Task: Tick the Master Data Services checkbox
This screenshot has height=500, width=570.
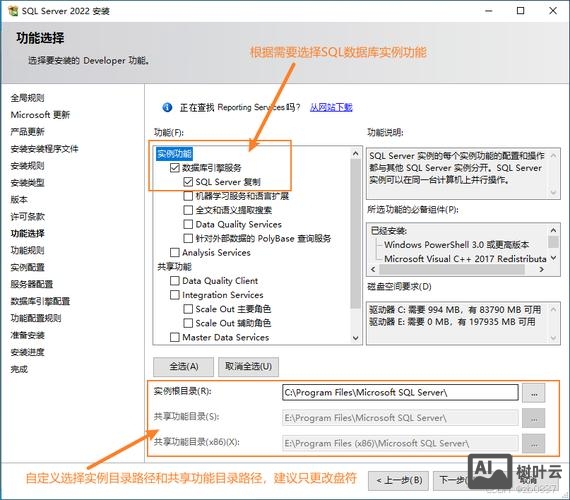Action: 175,337
